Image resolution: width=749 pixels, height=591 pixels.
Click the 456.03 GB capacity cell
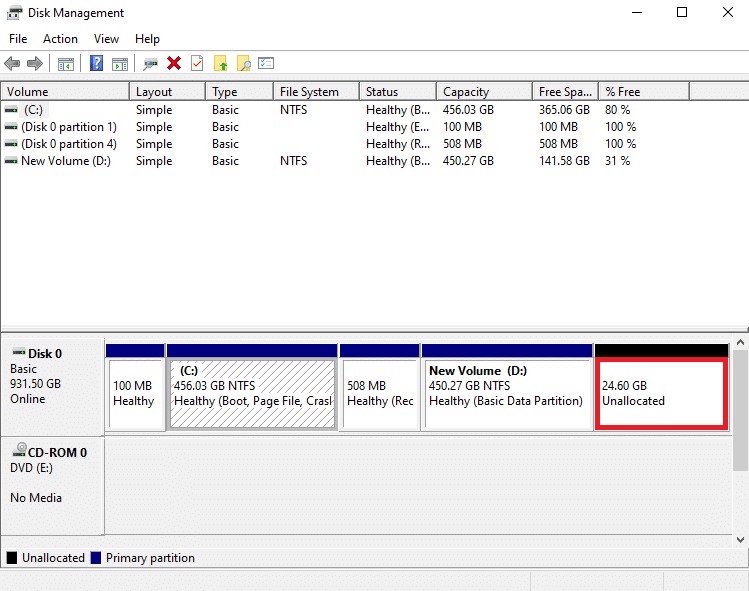pyautogui.click(x=468, y=110)
